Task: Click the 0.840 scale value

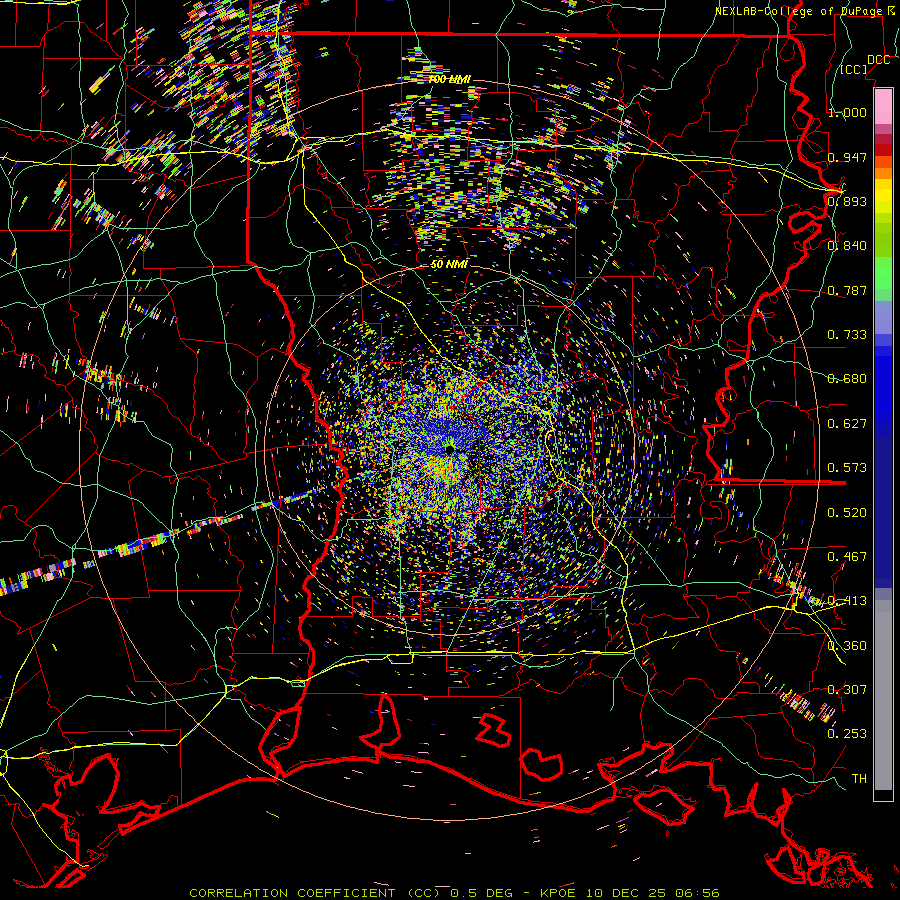Action: click(x=847, y=245)
